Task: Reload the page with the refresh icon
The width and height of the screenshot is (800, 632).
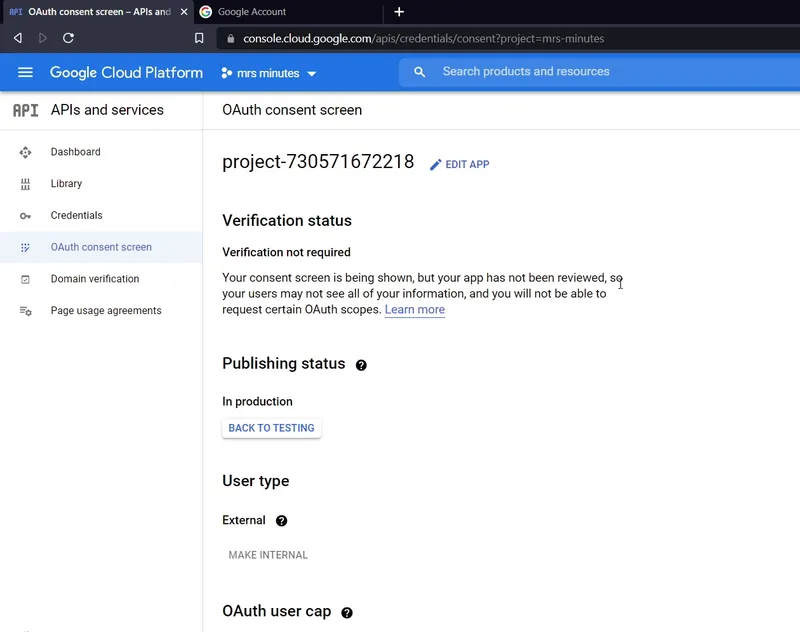Action: (x=68, y=38)
